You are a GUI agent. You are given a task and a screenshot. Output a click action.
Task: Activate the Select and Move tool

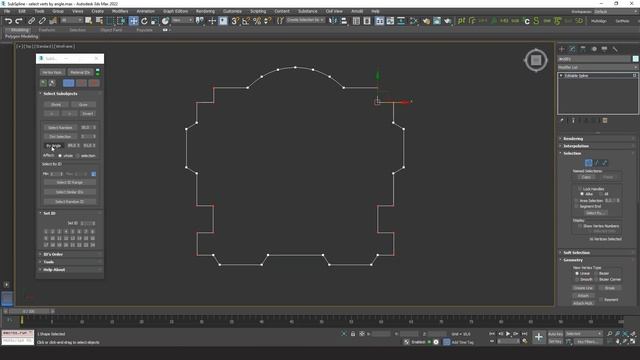tap(133, 21)
